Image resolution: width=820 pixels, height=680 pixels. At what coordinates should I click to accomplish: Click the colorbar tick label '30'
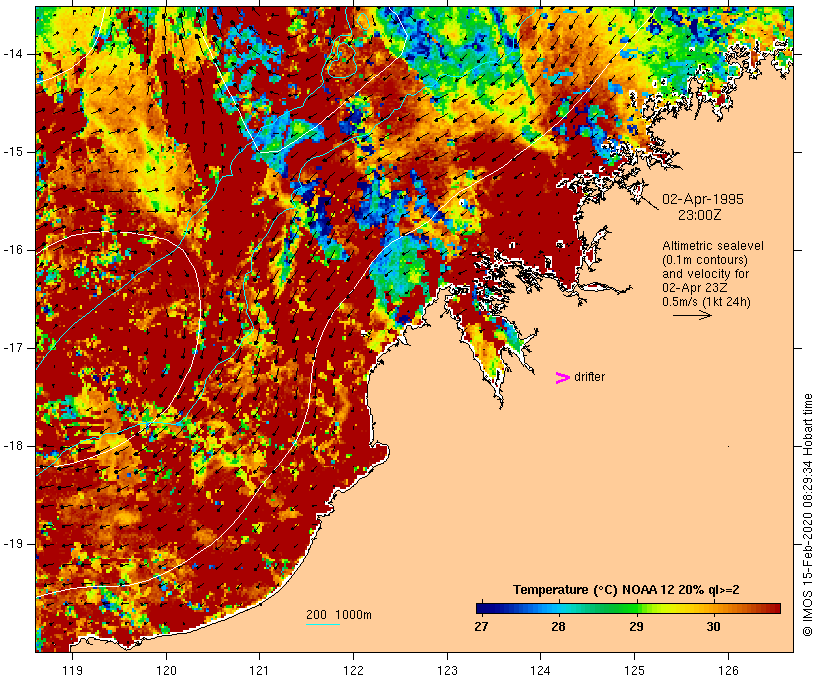point(714,627)
